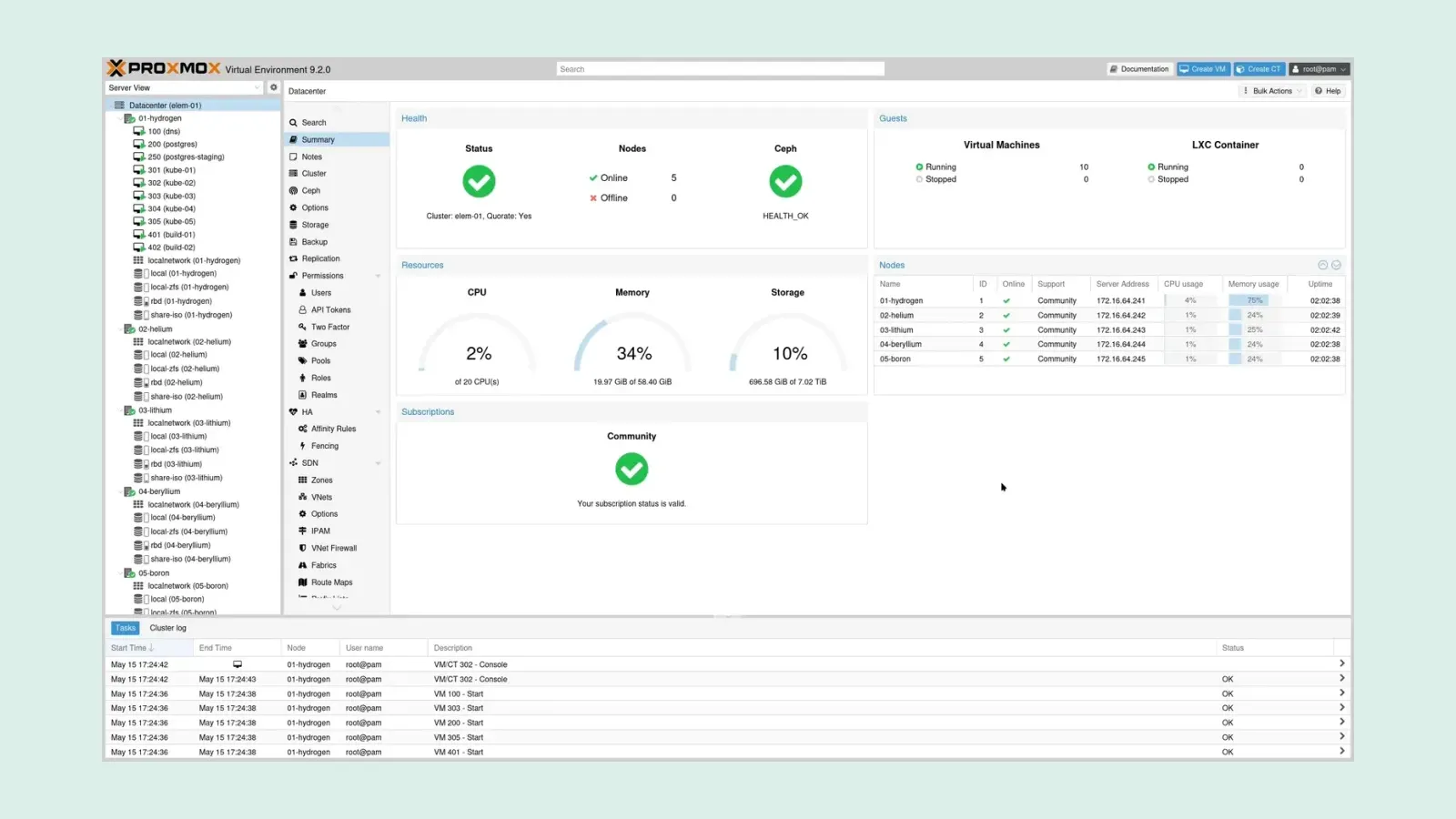Collapse the Permissions submenu
The image size is (1456, 819).
378,276
